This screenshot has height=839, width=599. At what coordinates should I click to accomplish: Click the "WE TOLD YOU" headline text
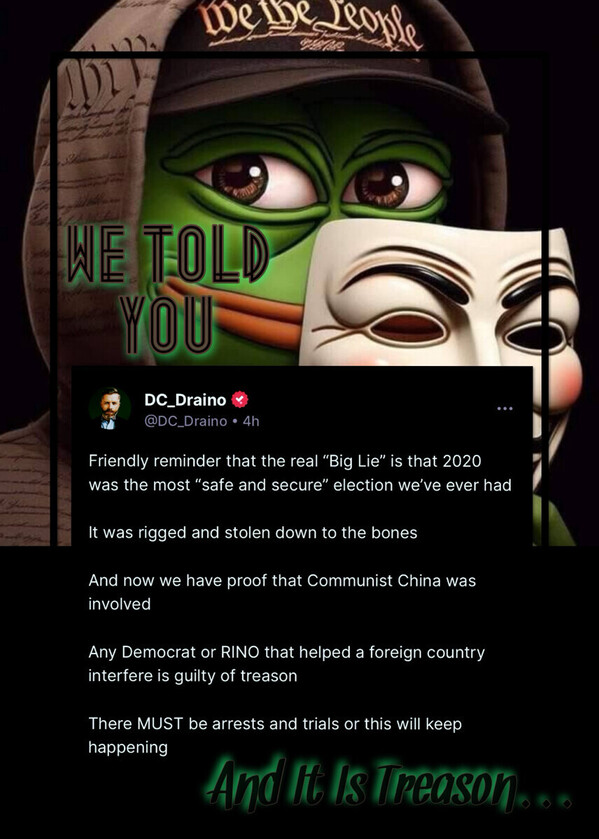click(166, 289)
